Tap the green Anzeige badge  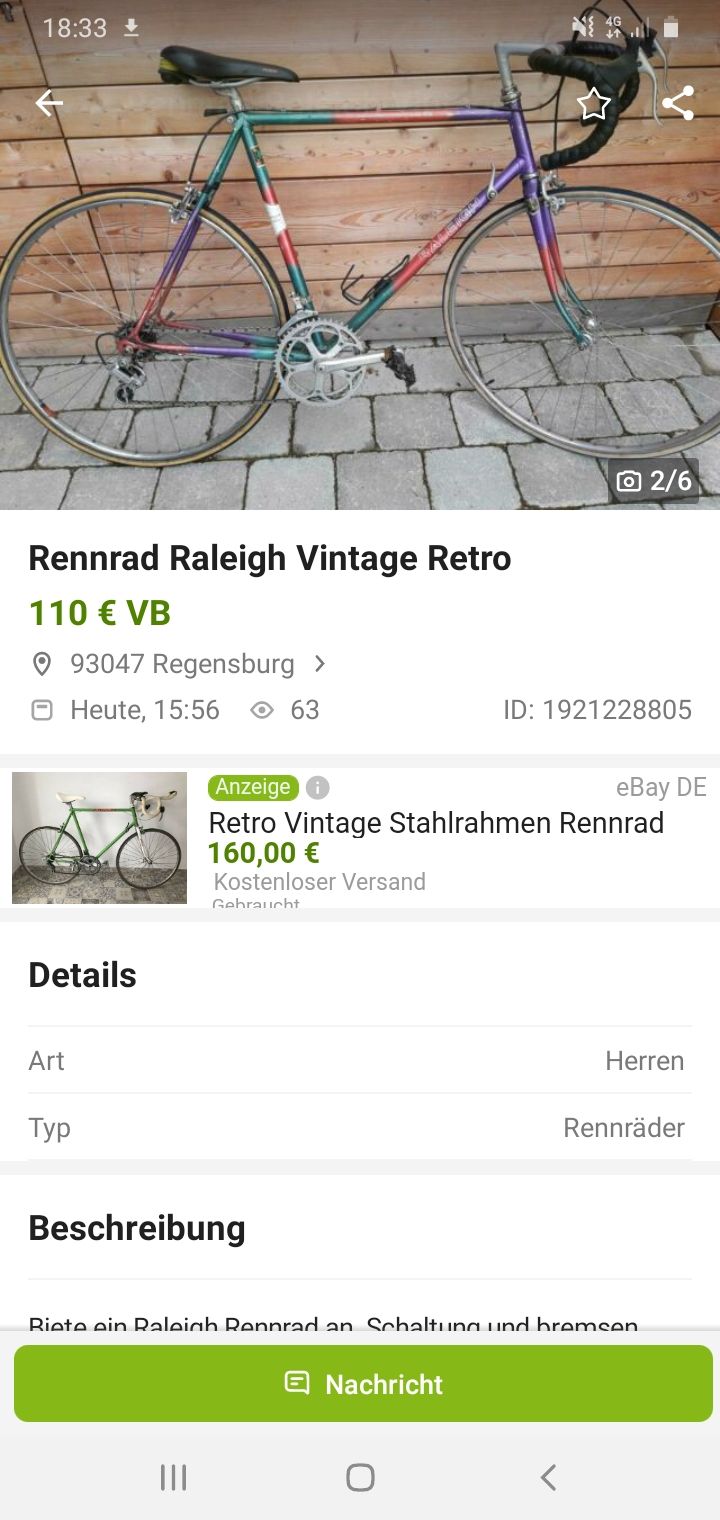pyautogui.click(x=254, y=788)
